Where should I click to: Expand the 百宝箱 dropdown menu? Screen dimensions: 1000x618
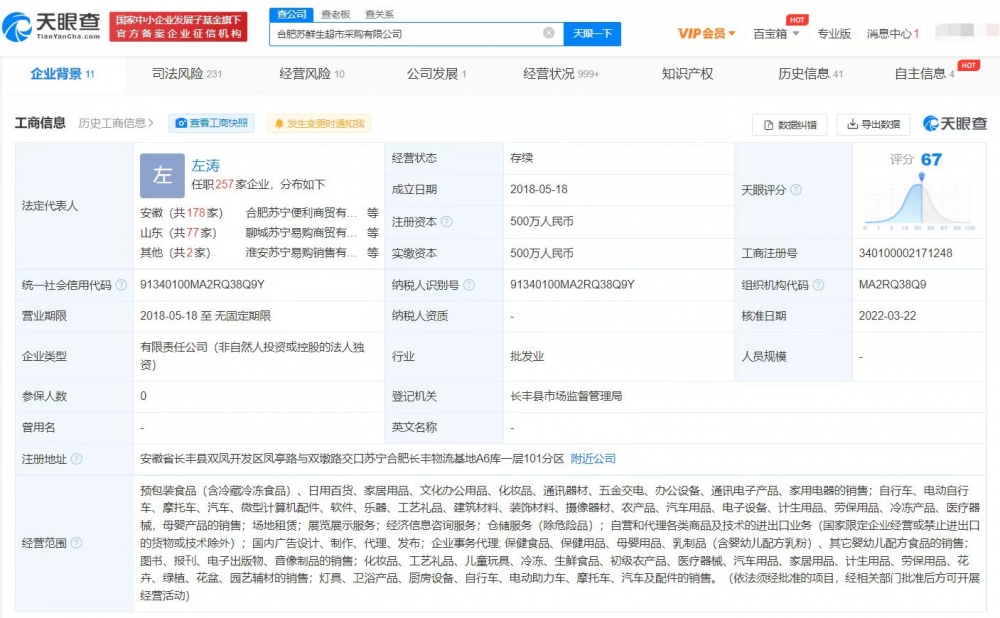(x=776, y=34)
